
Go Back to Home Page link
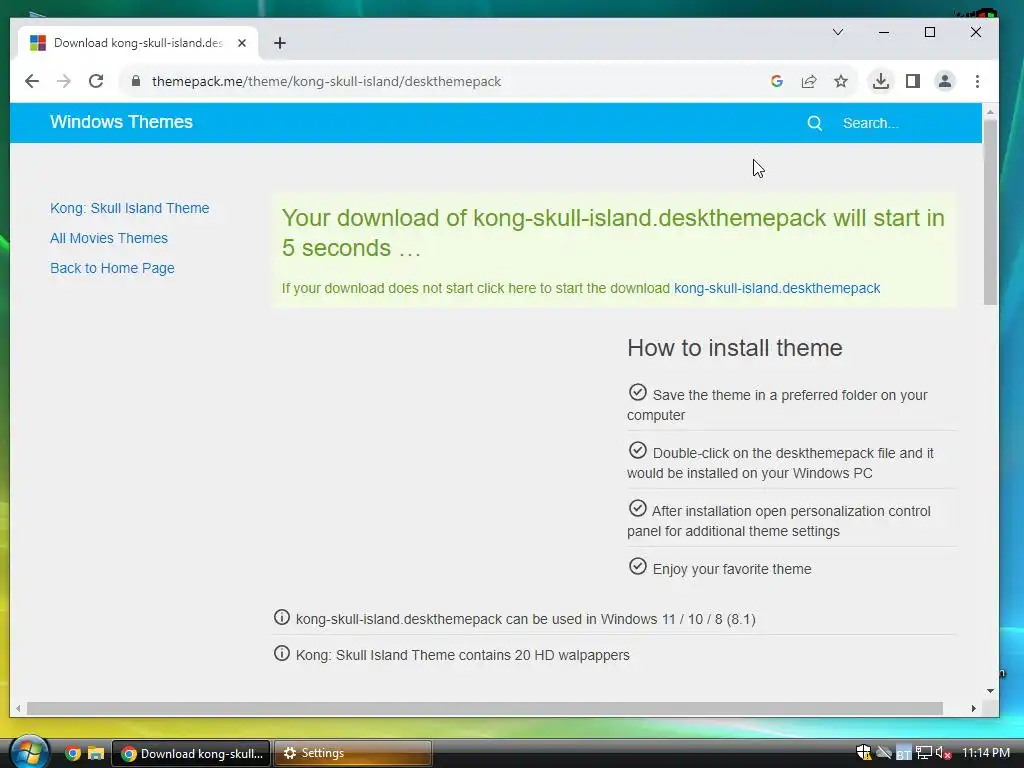point(112,268)
